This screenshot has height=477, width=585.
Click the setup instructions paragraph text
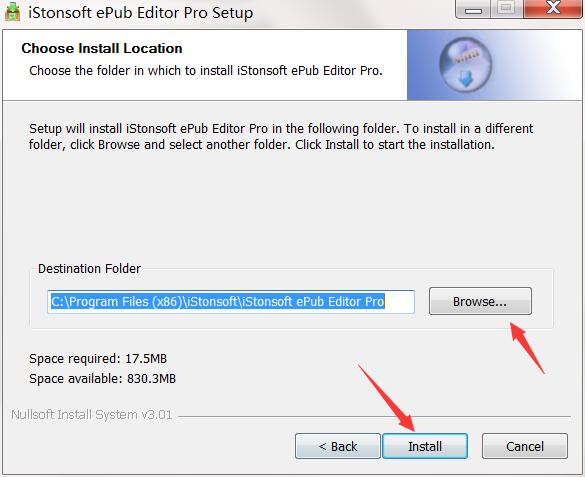(281, 136)
